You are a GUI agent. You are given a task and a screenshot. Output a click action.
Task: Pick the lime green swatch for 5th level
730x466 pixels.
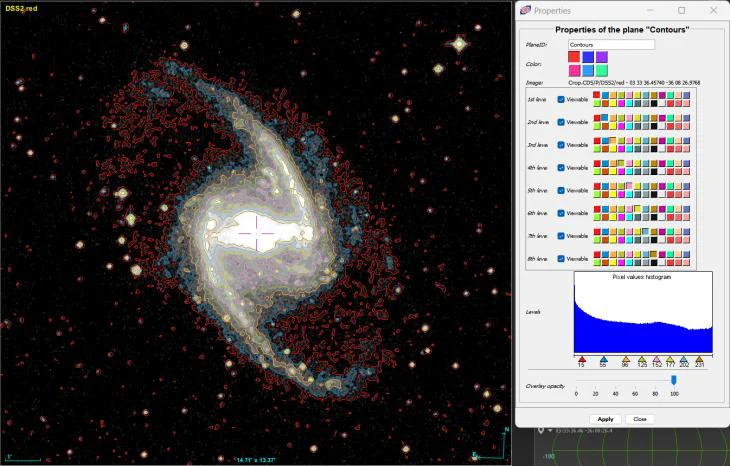point(597,194)
